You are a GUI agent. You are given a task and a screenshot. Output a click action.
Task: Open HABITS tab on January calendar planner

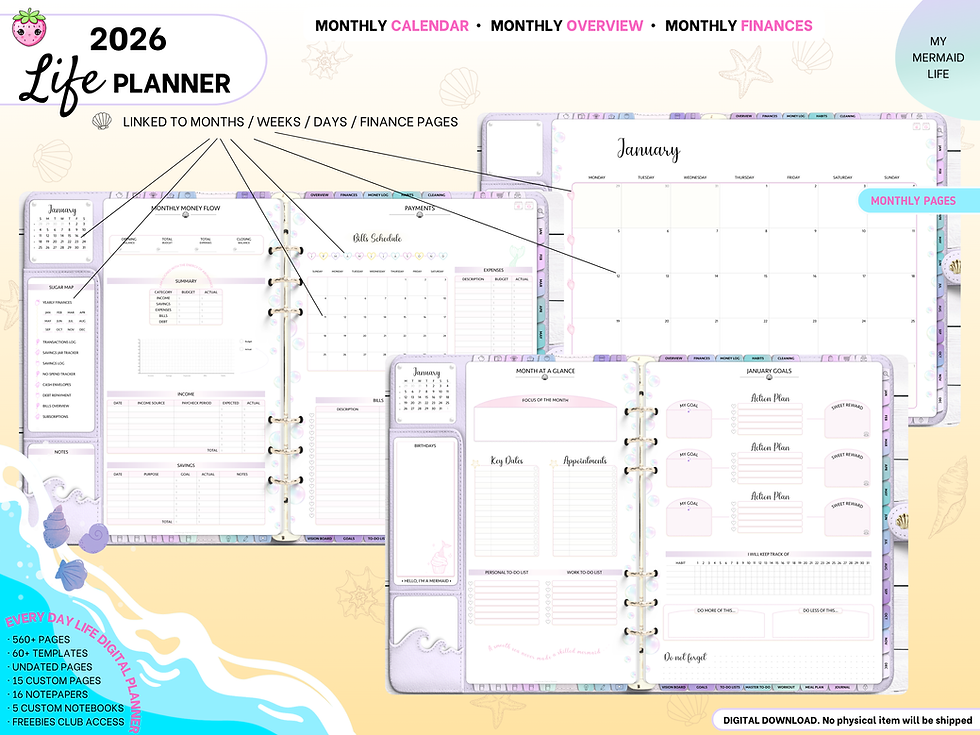pos(821,116)
